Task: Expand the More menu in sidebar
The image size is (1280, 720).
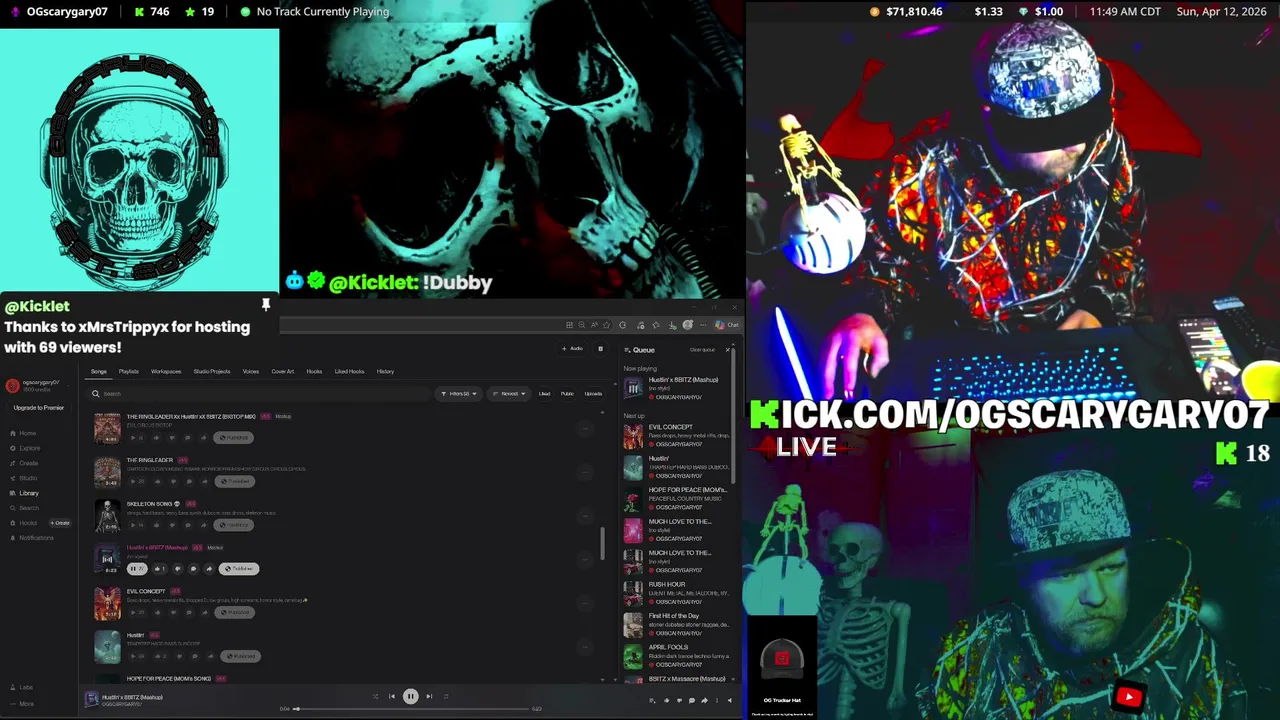Action: coord(22,703)
